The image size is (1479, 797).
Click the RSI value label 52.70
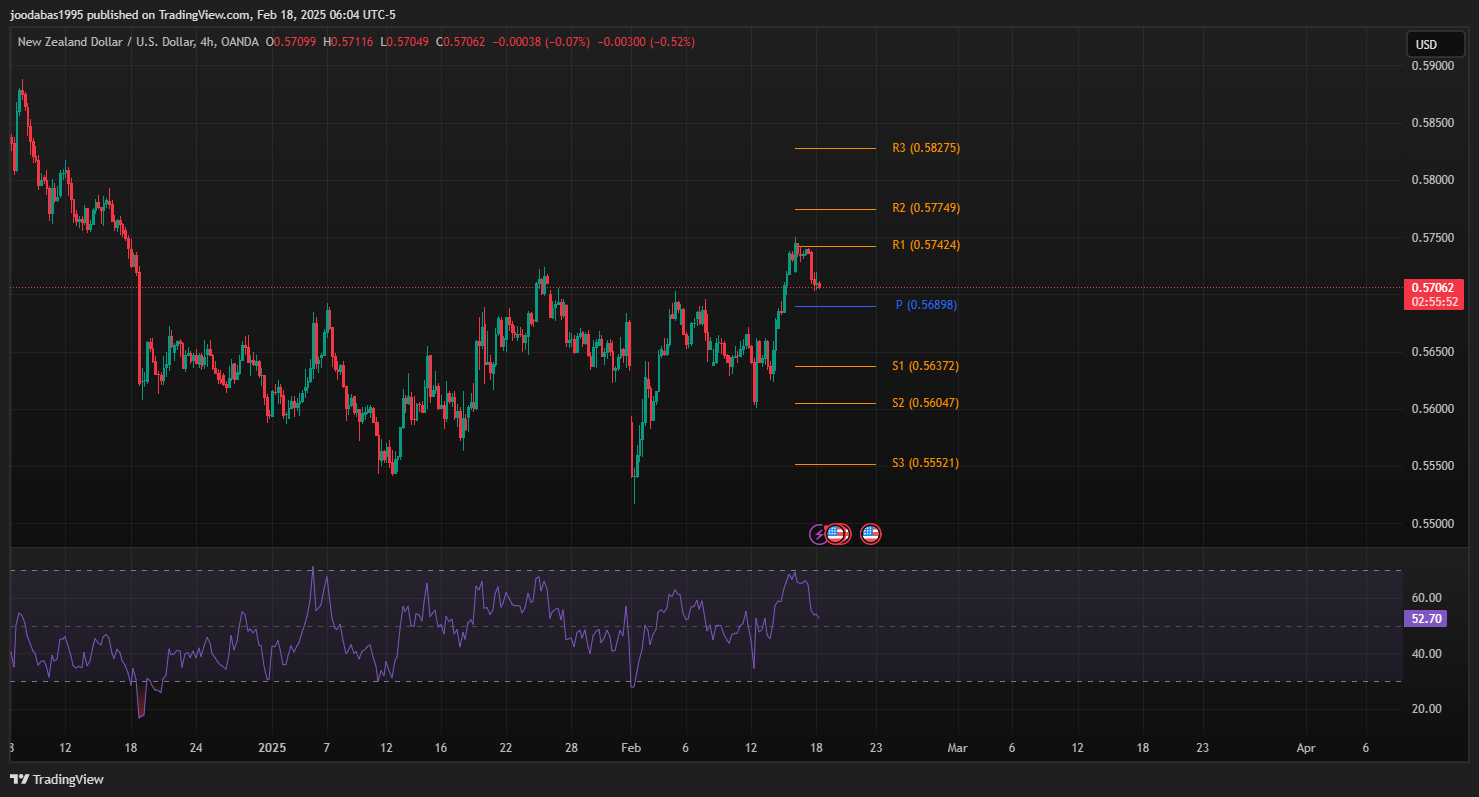tap(1426, 619)
